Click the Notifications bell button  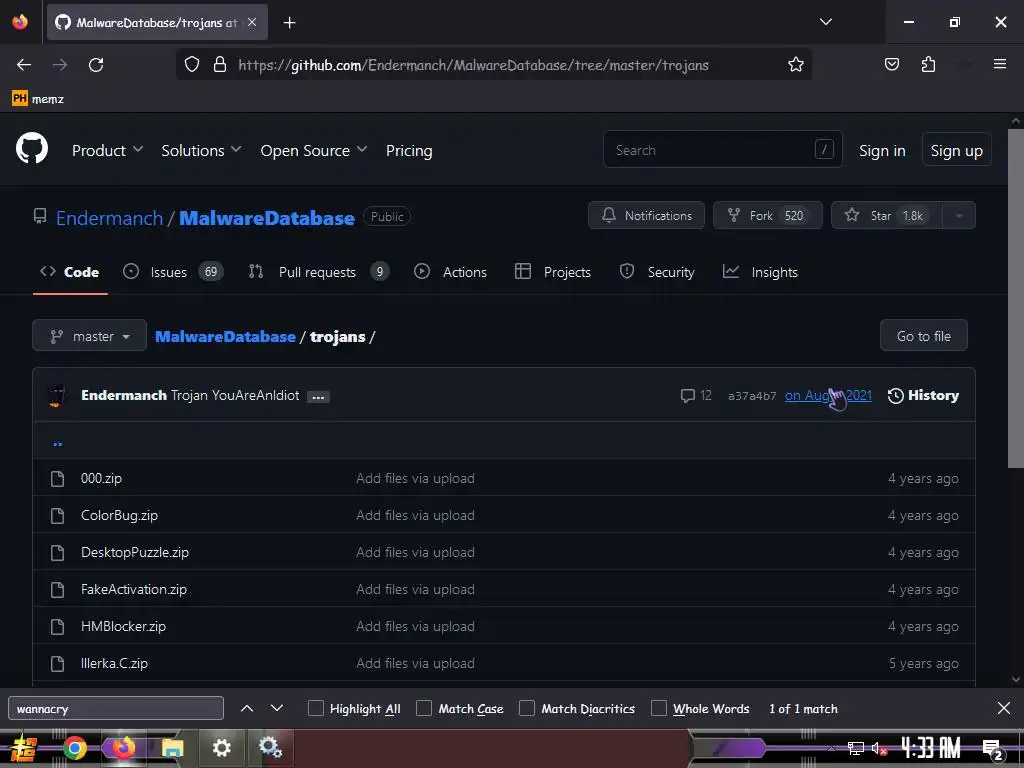coord(646,216)
